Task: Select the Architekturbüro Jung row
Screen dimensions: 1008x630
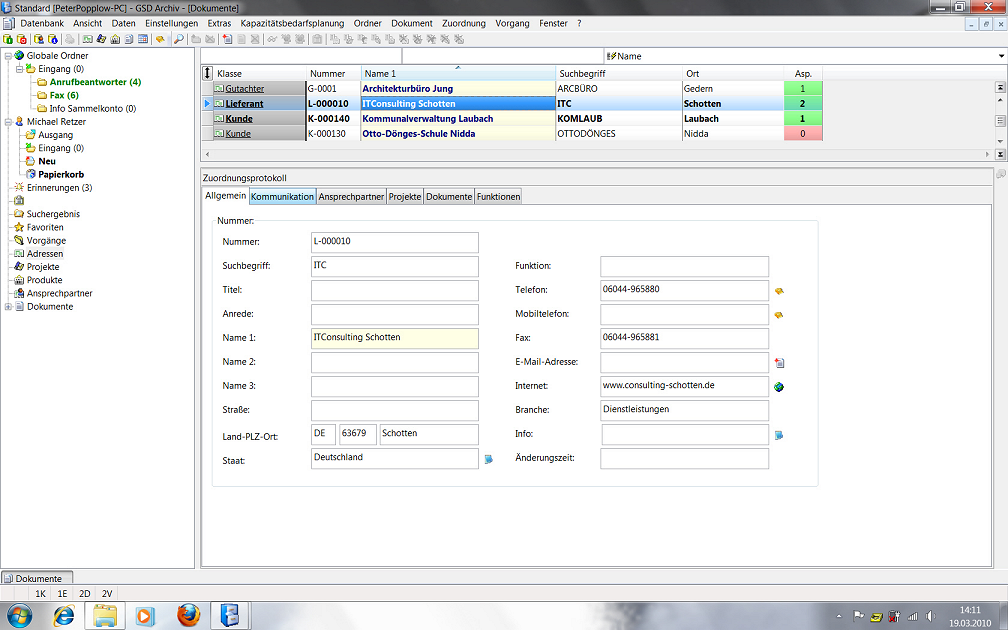Action: [512, 89]
